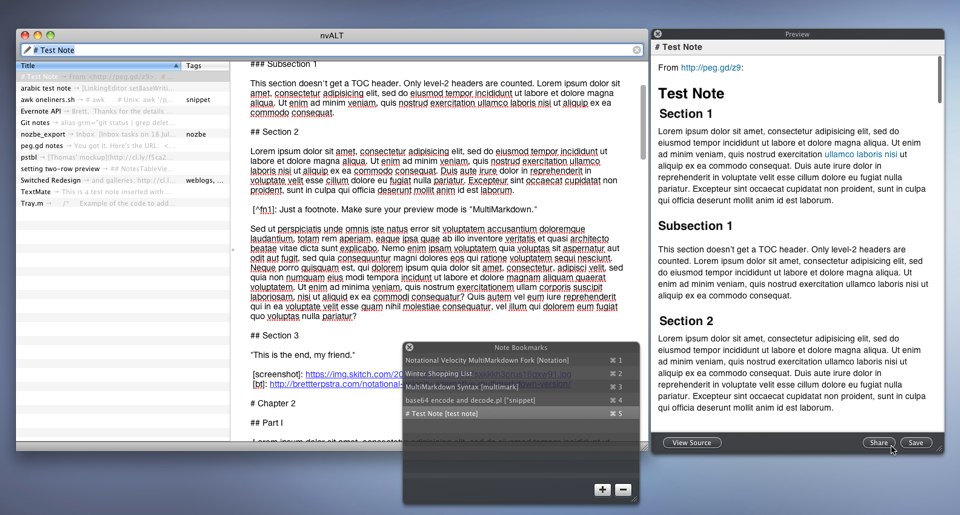Image resolution: width=960 pixels, height=515 pixels.
Task: Click the note editor vertical scrollbar
Action: pos(643,120)
